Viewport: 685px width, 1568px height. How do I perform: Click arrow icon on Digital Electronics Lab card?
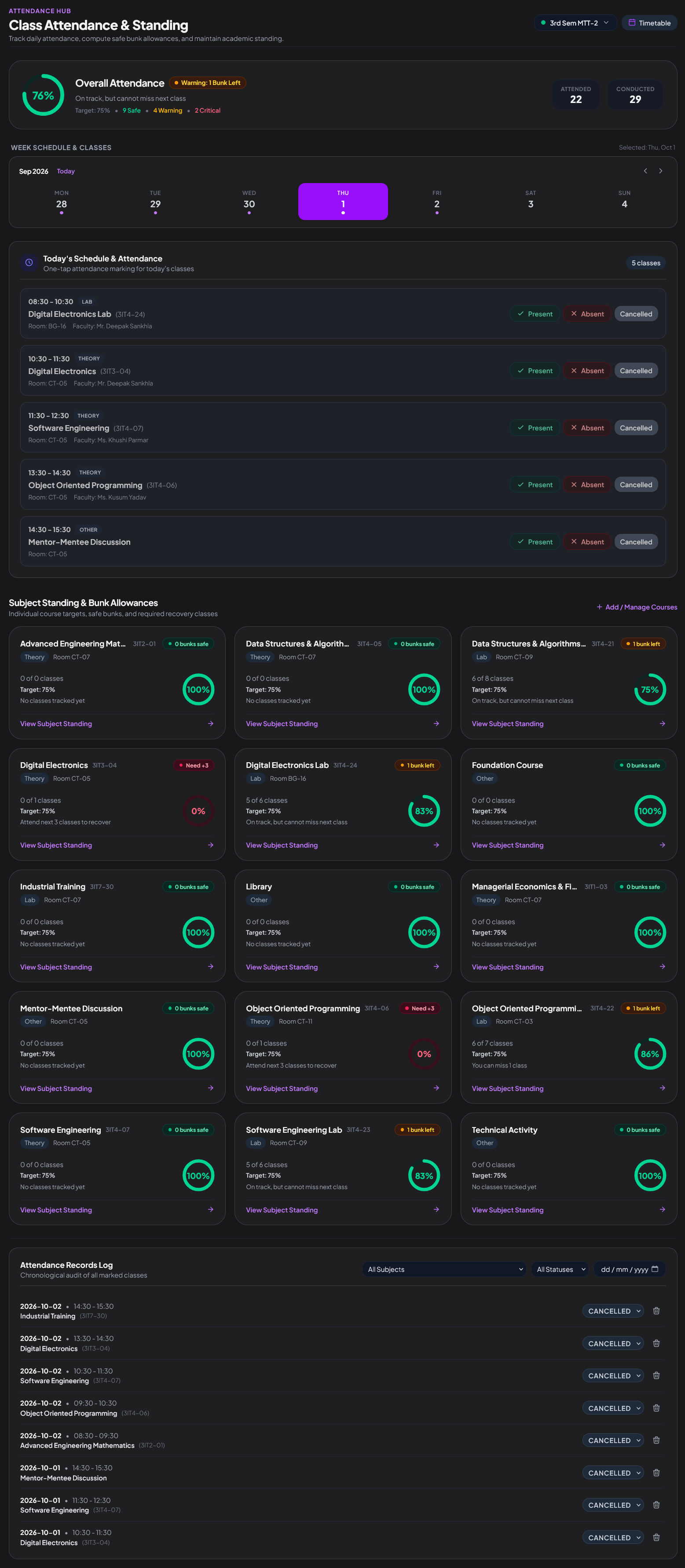click(x=436, y=845)
